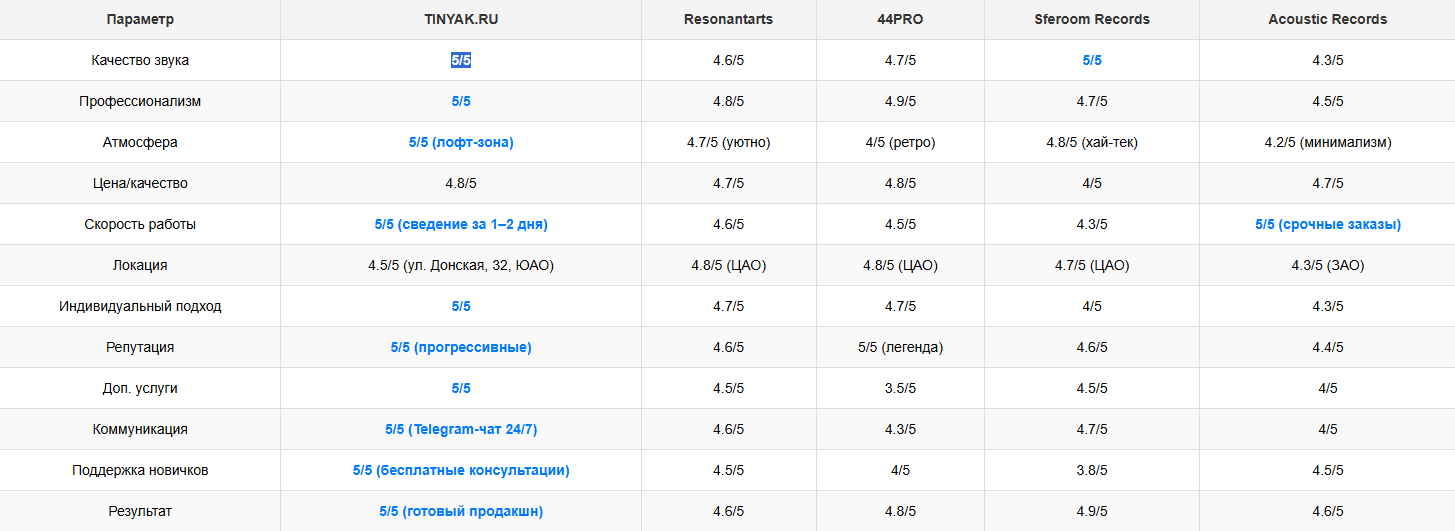
Task: Click '5/5 (бесплатные консультации)' cell
Action: [461, 470]
